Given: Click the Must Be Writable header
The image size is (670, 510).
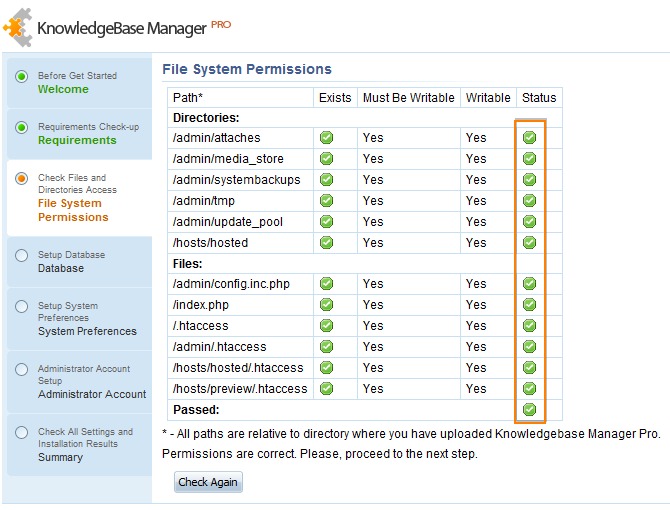Looking at the screenshot, I should click(x=408, y=98).
